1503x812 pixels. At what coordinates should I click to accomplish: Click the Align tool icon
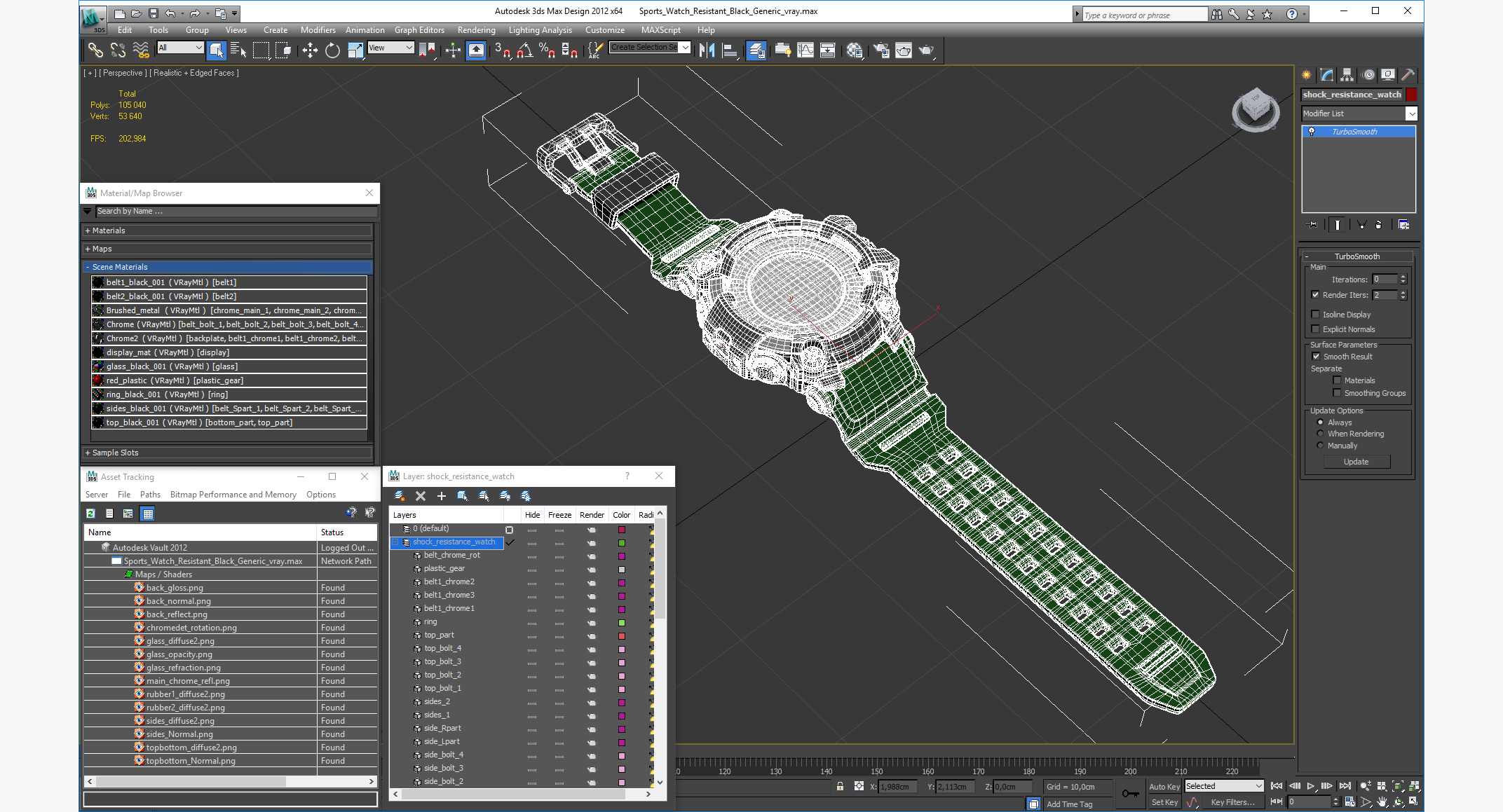(730, 50)
